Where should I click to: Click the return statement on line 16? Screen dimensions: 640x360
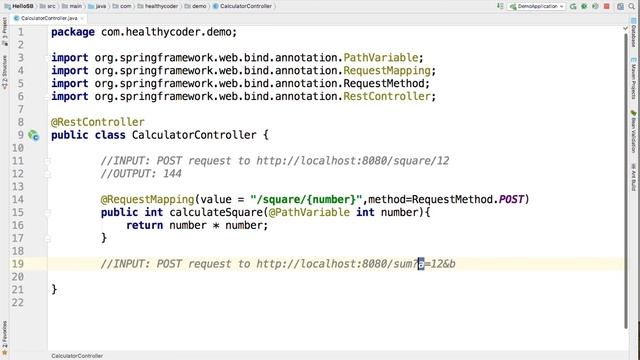197,225
